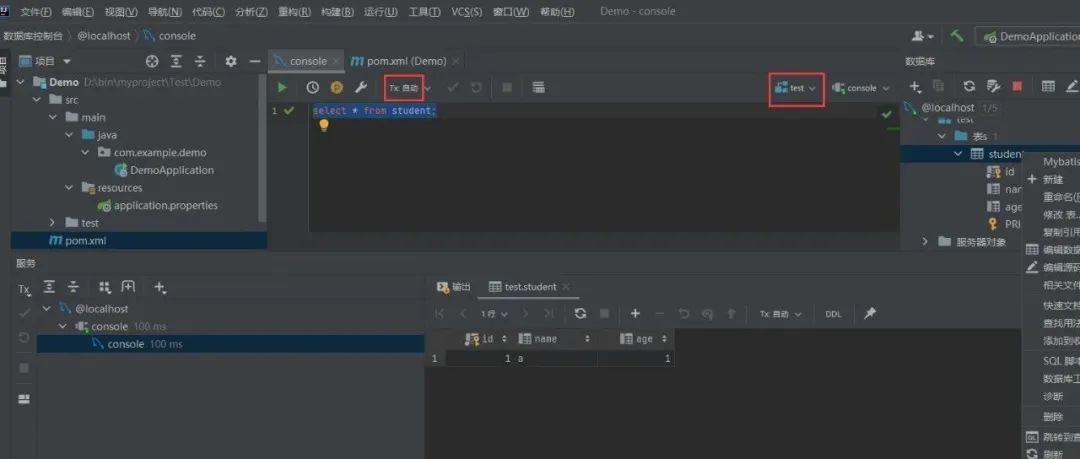
Task: Choose 新建 in the context menu
Action: click(x=1052, y=179)
